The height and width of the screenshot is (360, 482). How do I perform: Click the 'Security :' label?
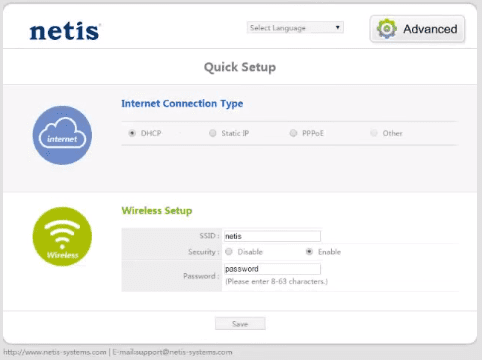pos(204,252)
